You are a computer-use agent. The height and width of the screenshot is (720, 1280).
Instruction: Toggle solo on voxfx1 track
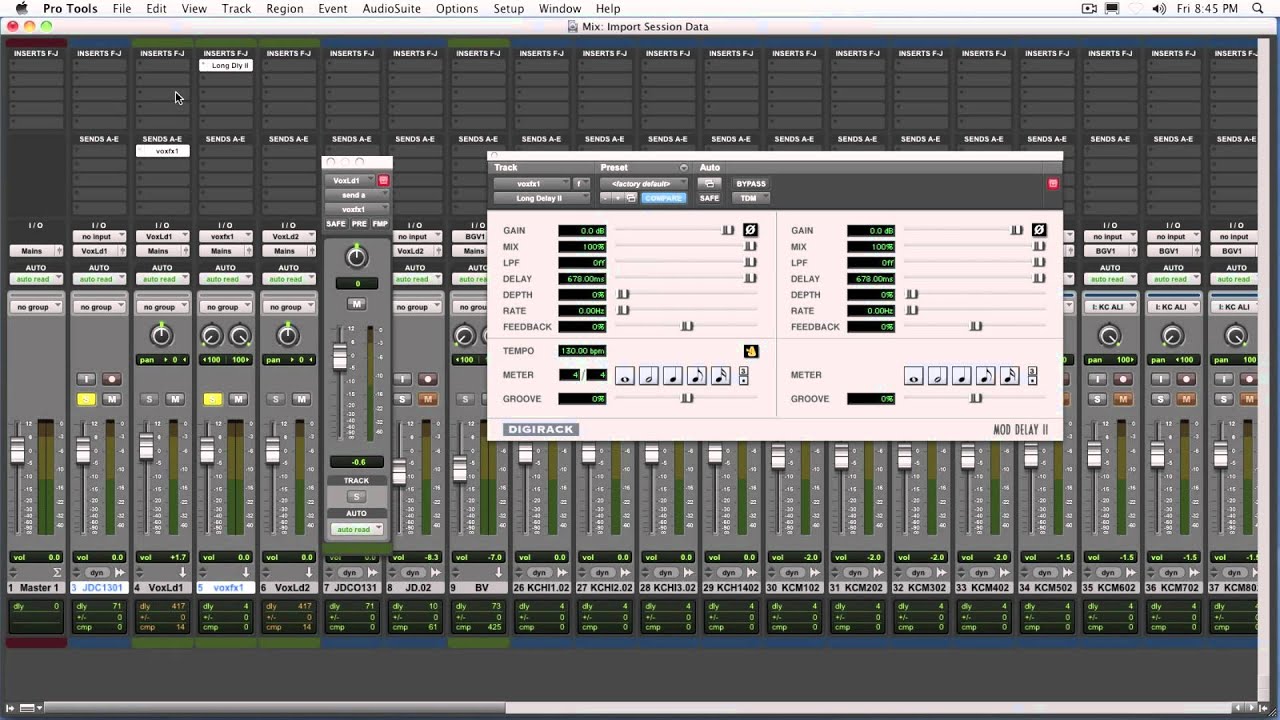coord(212,399)
